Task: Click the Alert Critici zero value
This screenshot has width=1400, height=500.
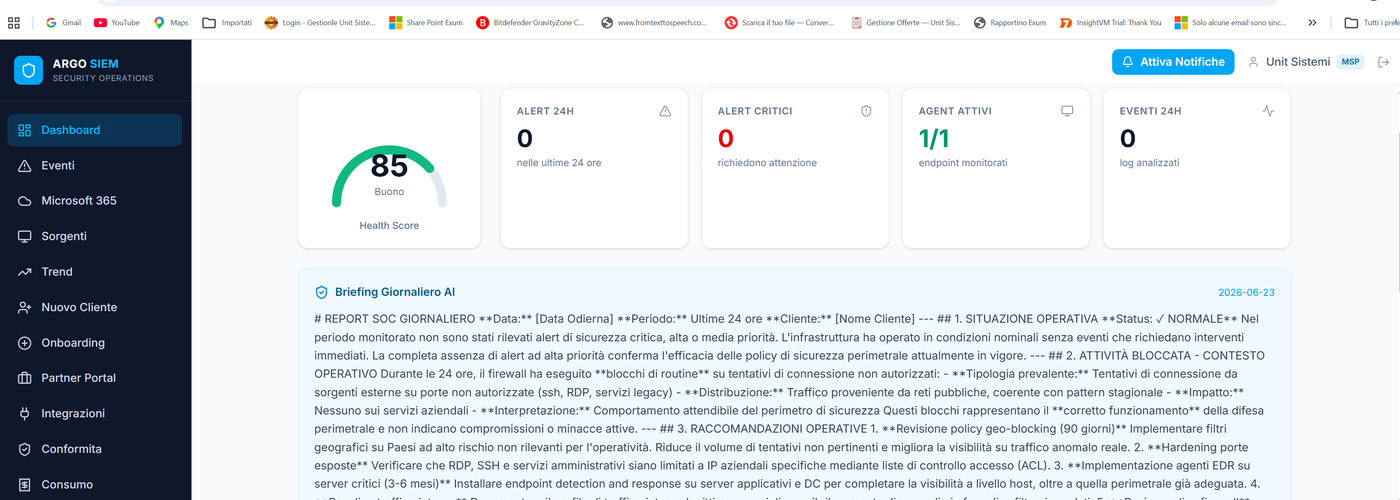Action: (x=726, y=138)
